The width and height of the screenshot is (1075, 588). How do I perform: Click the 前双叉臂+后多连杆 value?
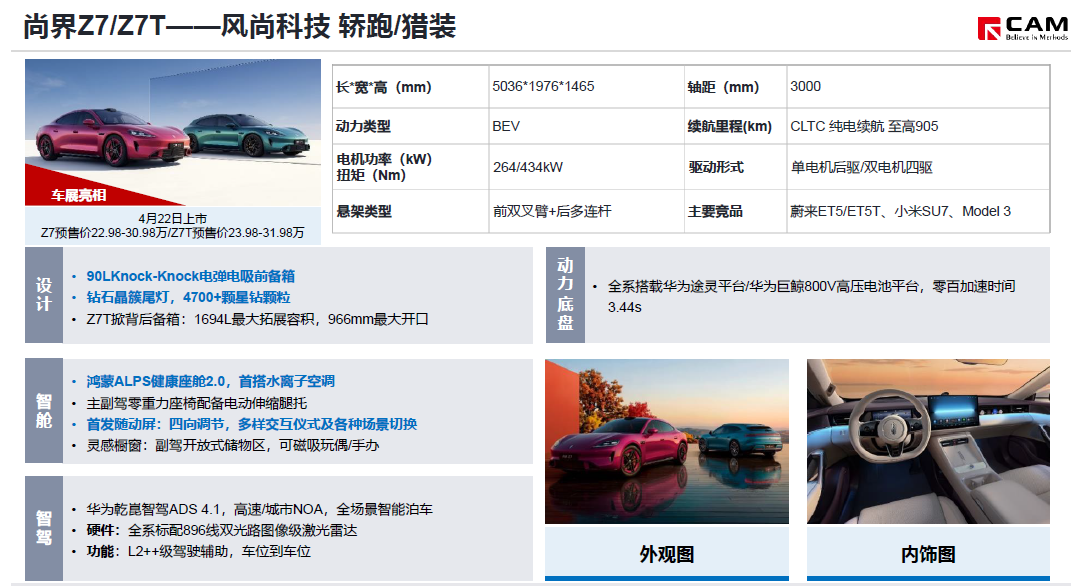[x=552, y=211]
